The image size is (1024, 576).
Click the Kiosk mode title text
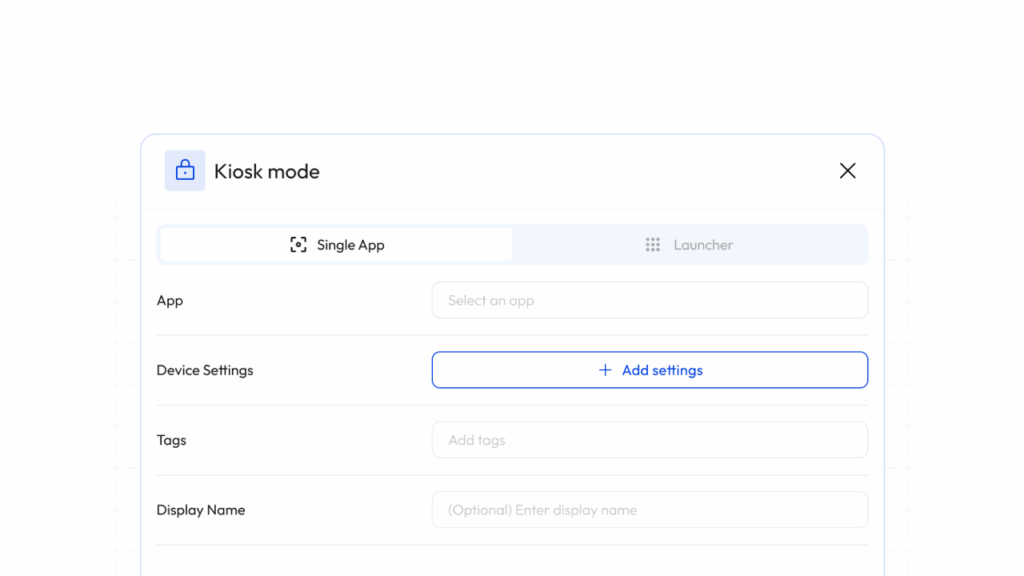click(267, 172)
